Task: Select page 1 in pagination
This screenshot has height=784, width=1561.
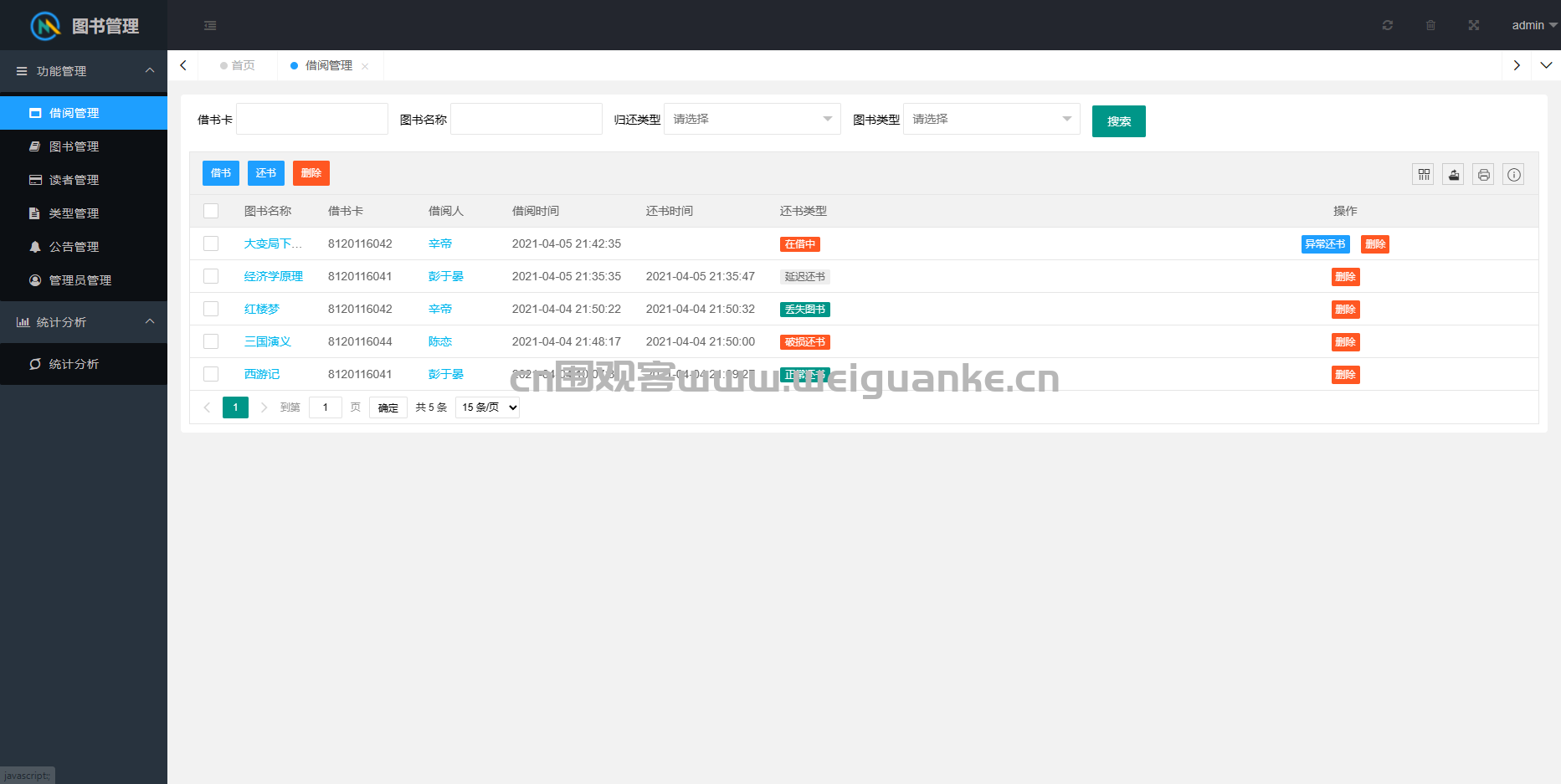Action: click(x=235, y=407)
